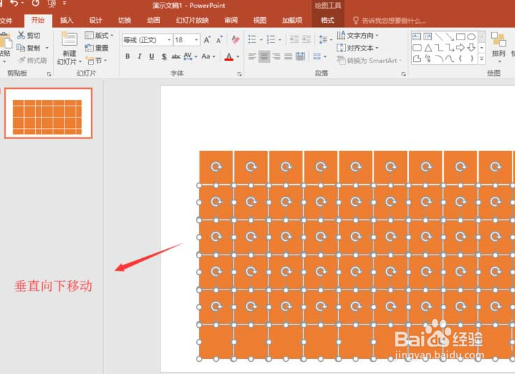Click the Tell Me search box (告诉我您想要做什么)
The height and width of the screenshot is (374, 515).
point(390,21)
